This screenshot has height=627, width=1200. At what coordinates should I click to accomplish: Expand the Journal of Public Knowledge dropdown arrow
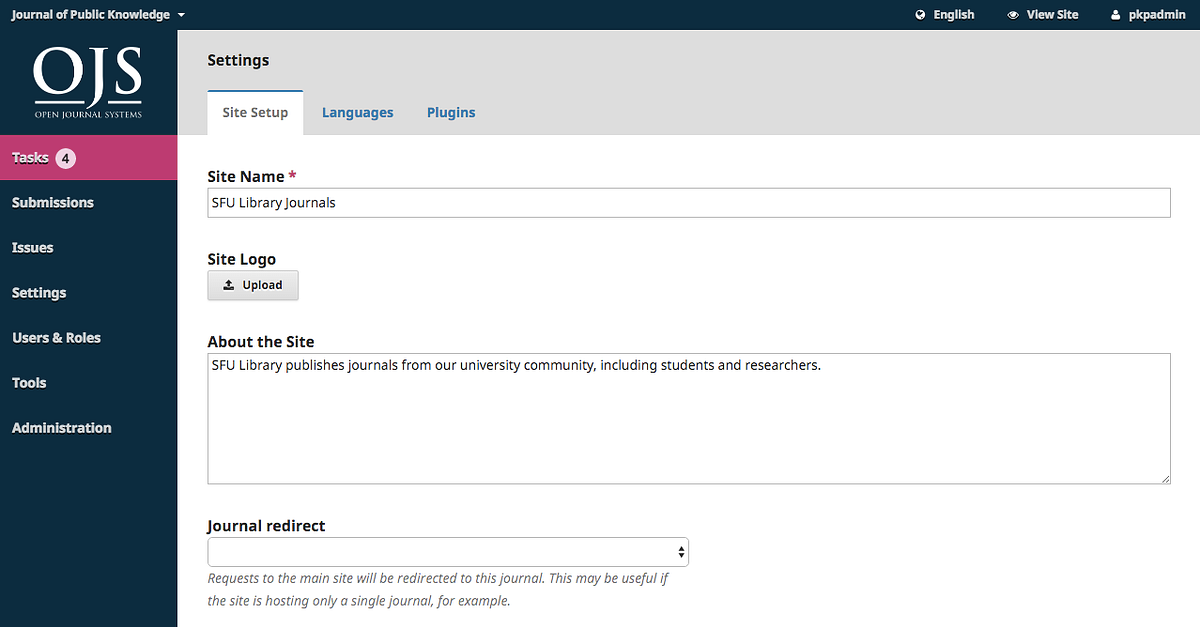tap(181, 16)
